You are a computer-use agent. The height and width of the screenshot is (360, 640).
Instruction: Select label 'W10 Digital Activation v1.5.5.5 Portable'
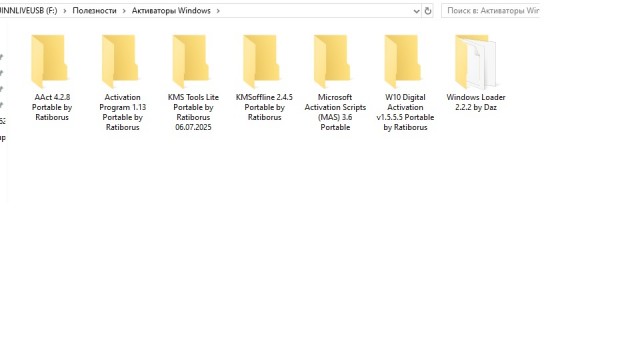tap(405, 112)
